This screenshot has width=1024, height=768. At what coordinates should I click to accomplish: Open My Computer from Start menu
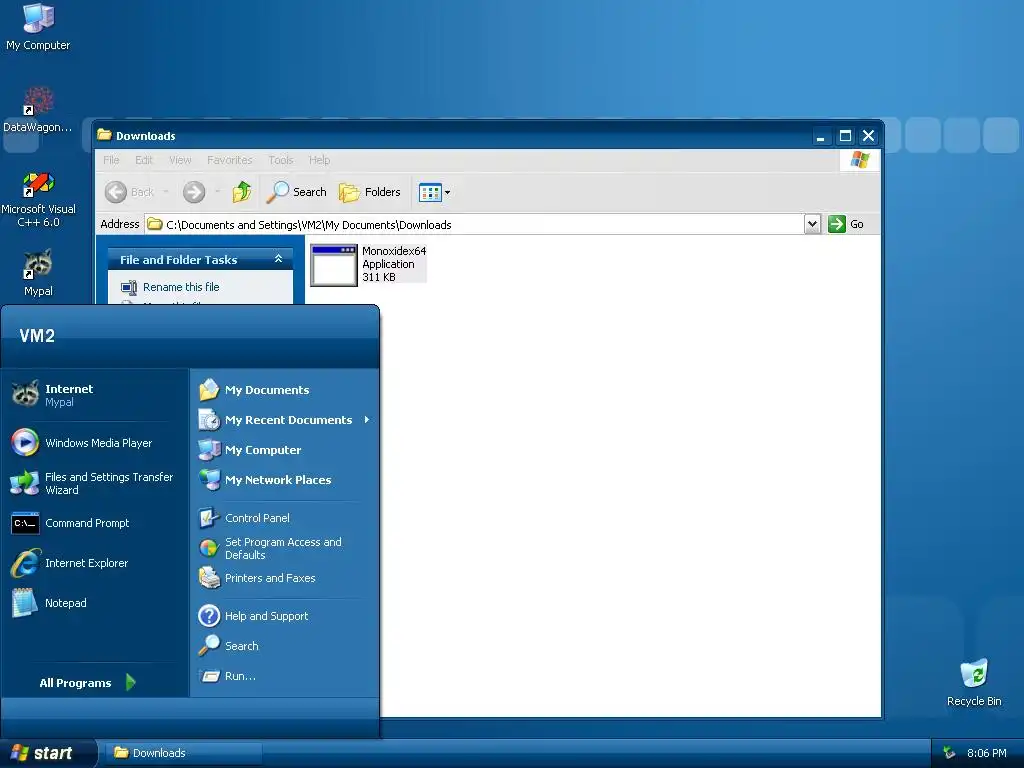point(285,450)
